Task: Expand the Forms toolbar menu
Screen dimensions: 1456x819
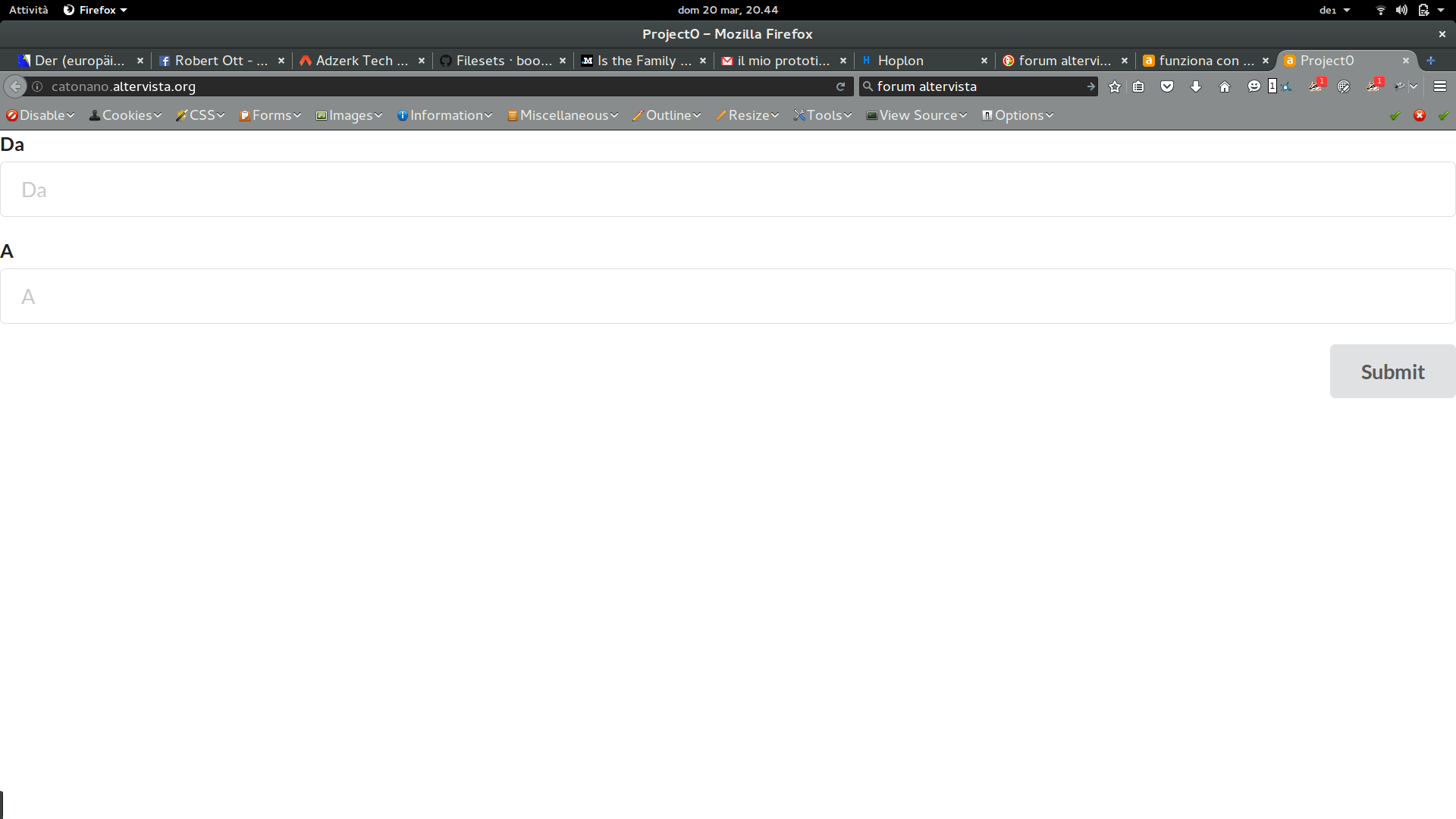Action: pyautogui.click(x=270, y=115)
